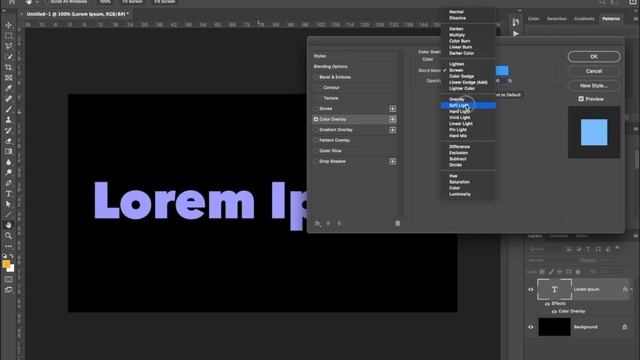Add another Stroke effect with plus
The image size is (640, 360).
(x=392, y=109)
